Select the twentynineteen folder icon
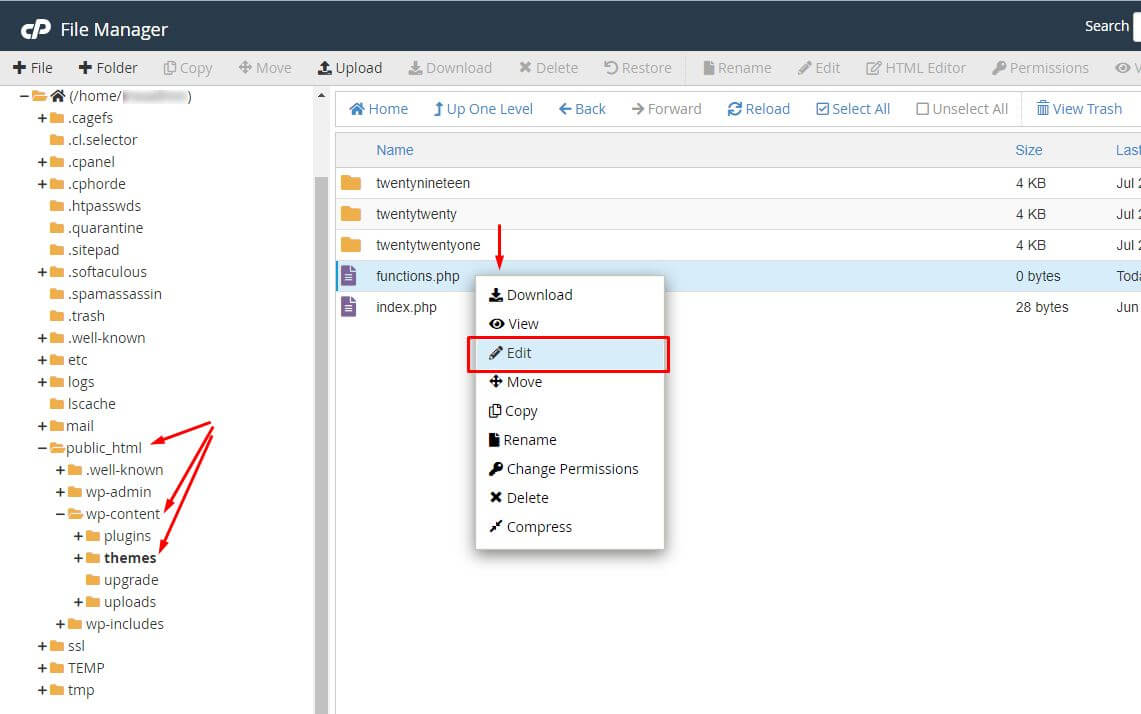 pyautogui.click(x=351, y=183)
